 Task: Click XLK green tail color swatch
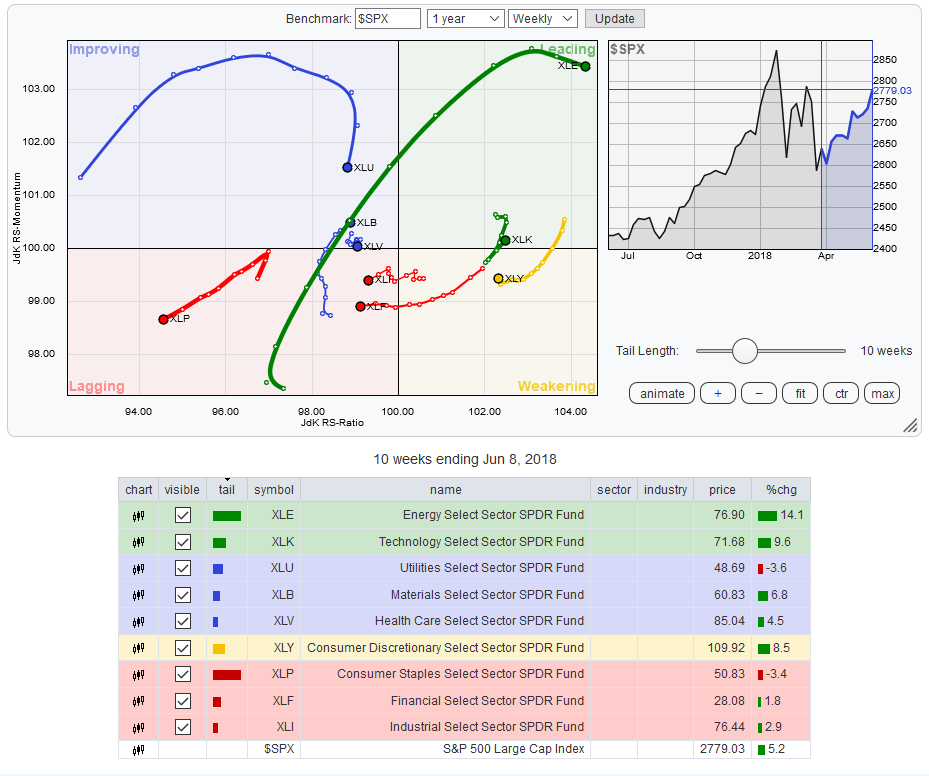click(x=219, y=543)
